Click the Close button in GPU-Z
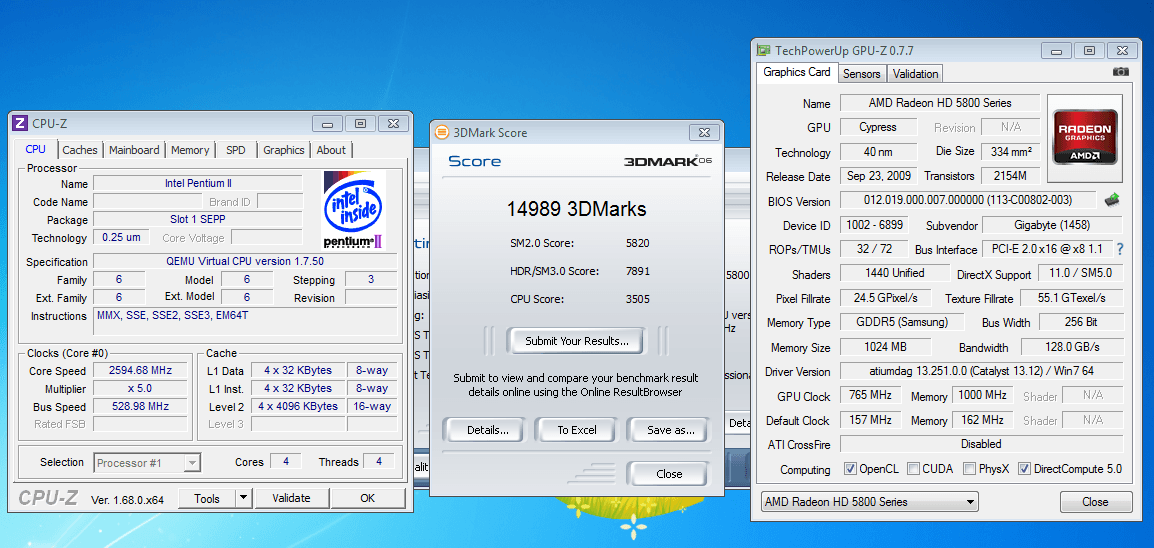The width and height of the screenshot is (1154, 548). 1095,502
